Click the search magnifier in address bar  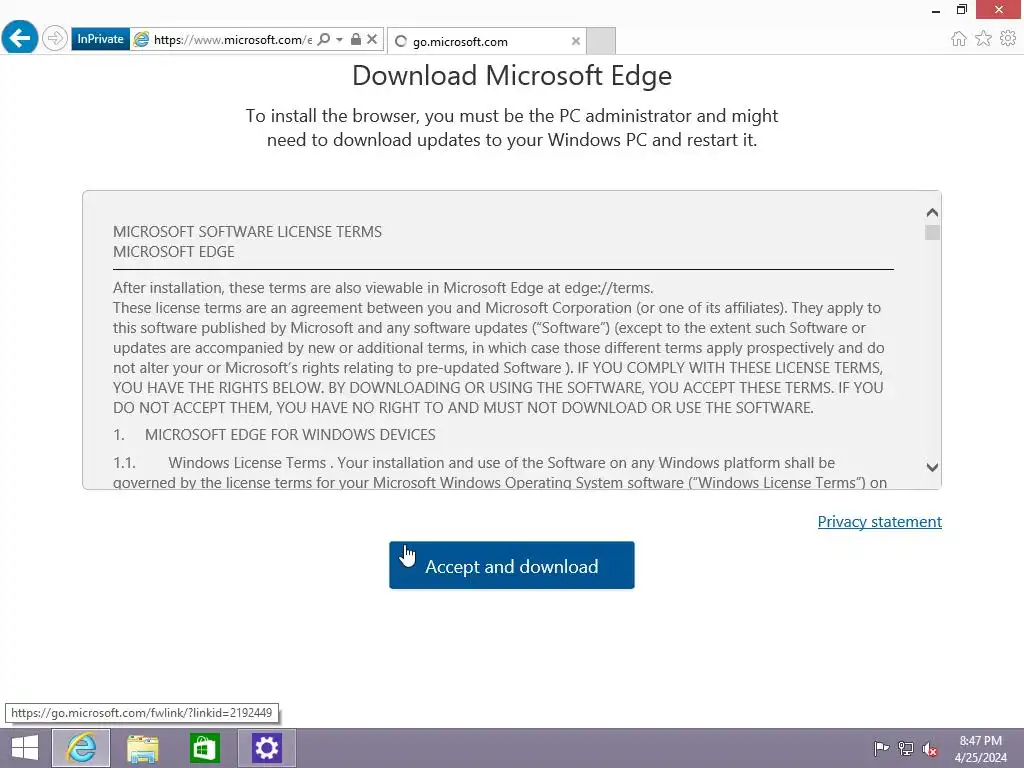(x=323, y=40)
